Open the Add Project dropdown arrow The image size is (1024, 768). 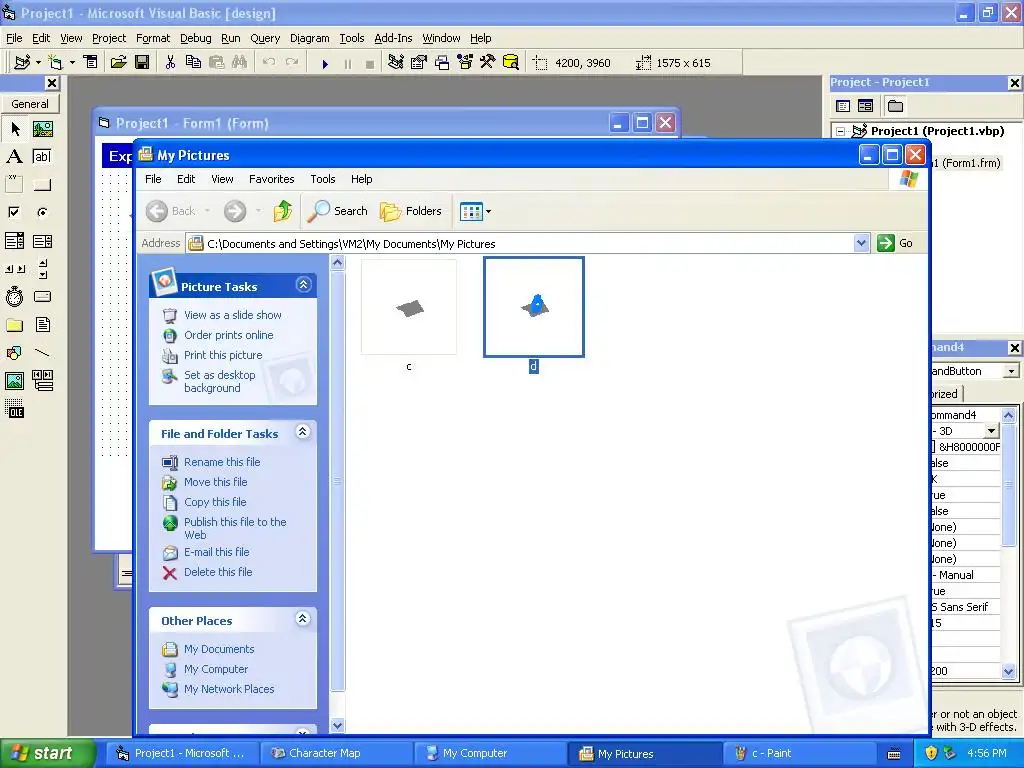click(39, 63)
